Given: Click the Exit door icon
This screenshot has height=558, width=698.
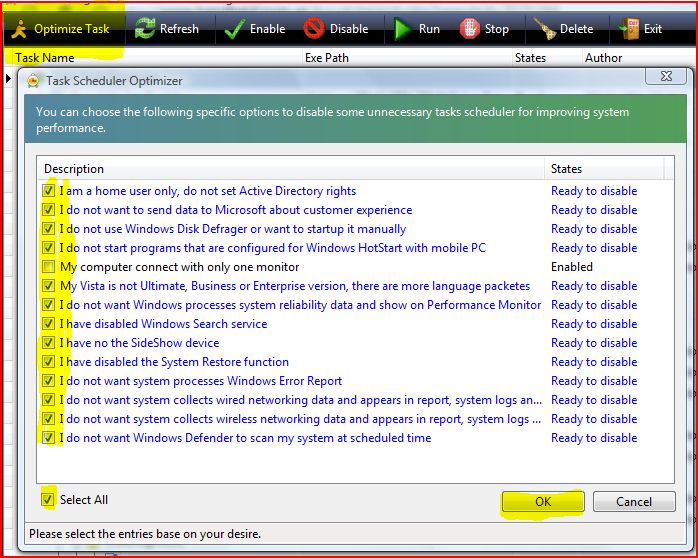Looking at the screenshot, I should pos(629,29).
